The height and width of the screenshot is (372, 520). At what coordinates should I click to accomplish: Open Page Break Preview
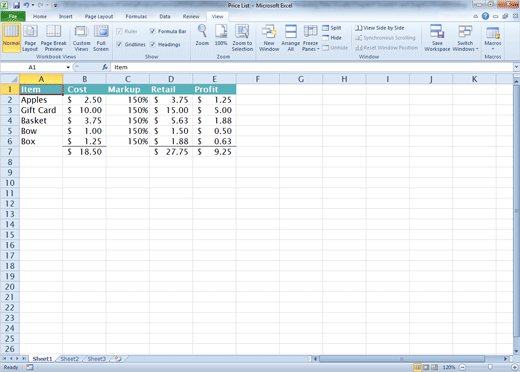pyautogui.click(x=54, y=38)
